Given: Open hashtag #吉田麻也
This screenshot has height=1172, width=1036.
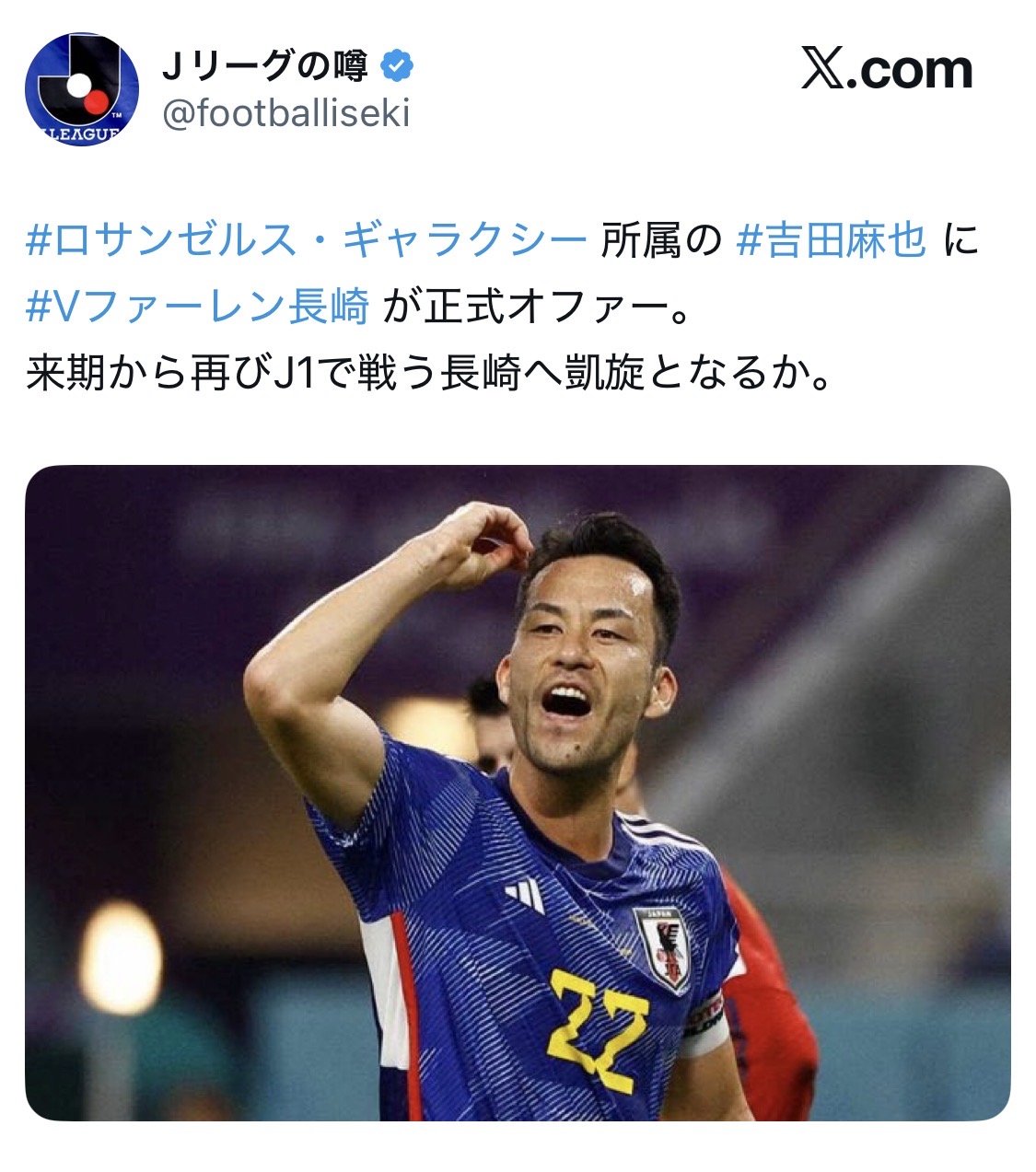Looking at the screenshot, I should pos(832,241).
